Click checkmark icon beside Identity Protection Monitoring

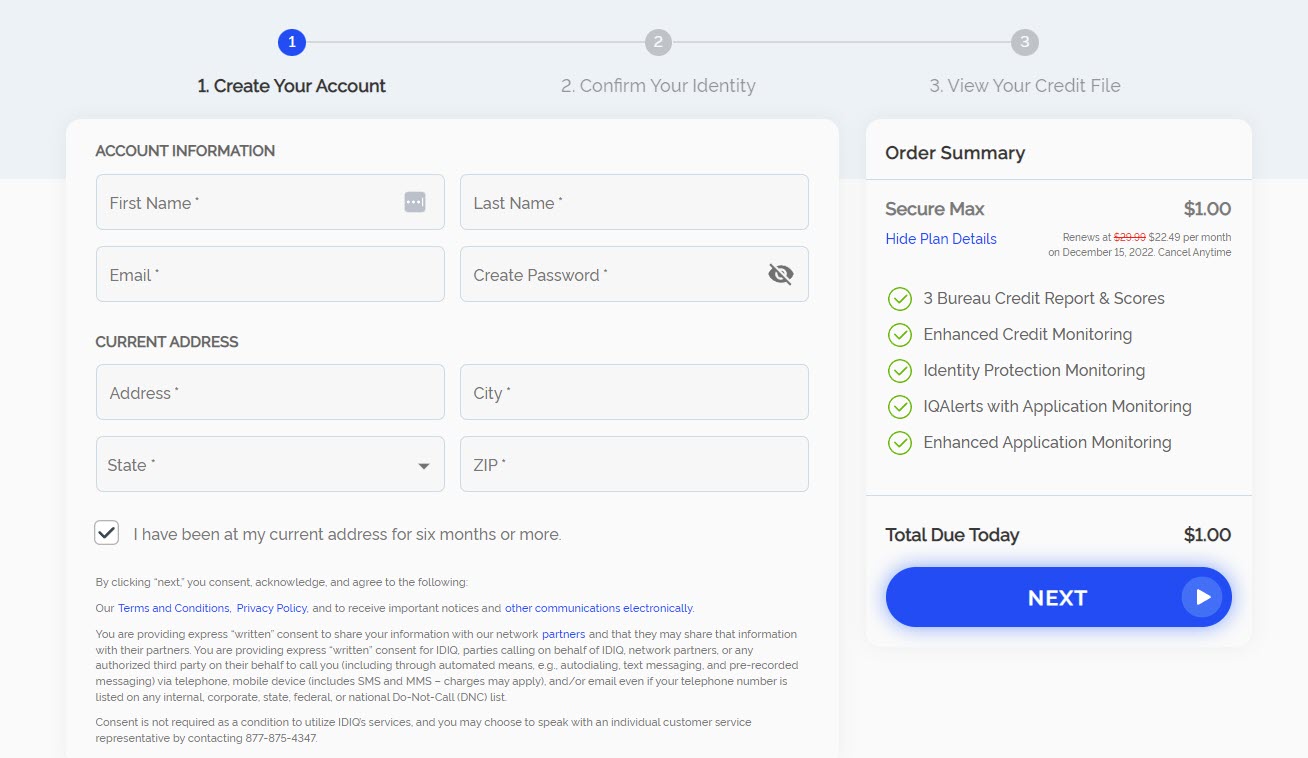tap(900, 370)
